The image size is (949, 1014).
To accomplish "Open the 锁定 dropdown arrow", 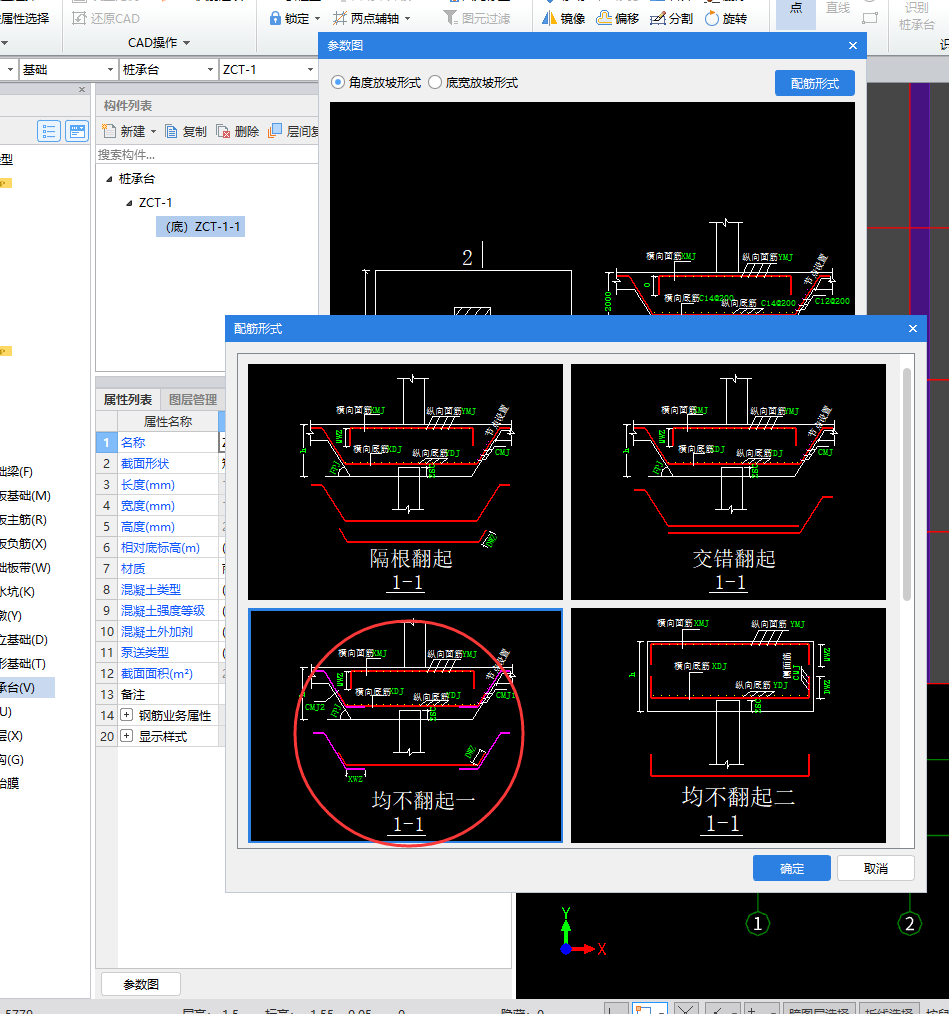I will (x=318, y=19).
